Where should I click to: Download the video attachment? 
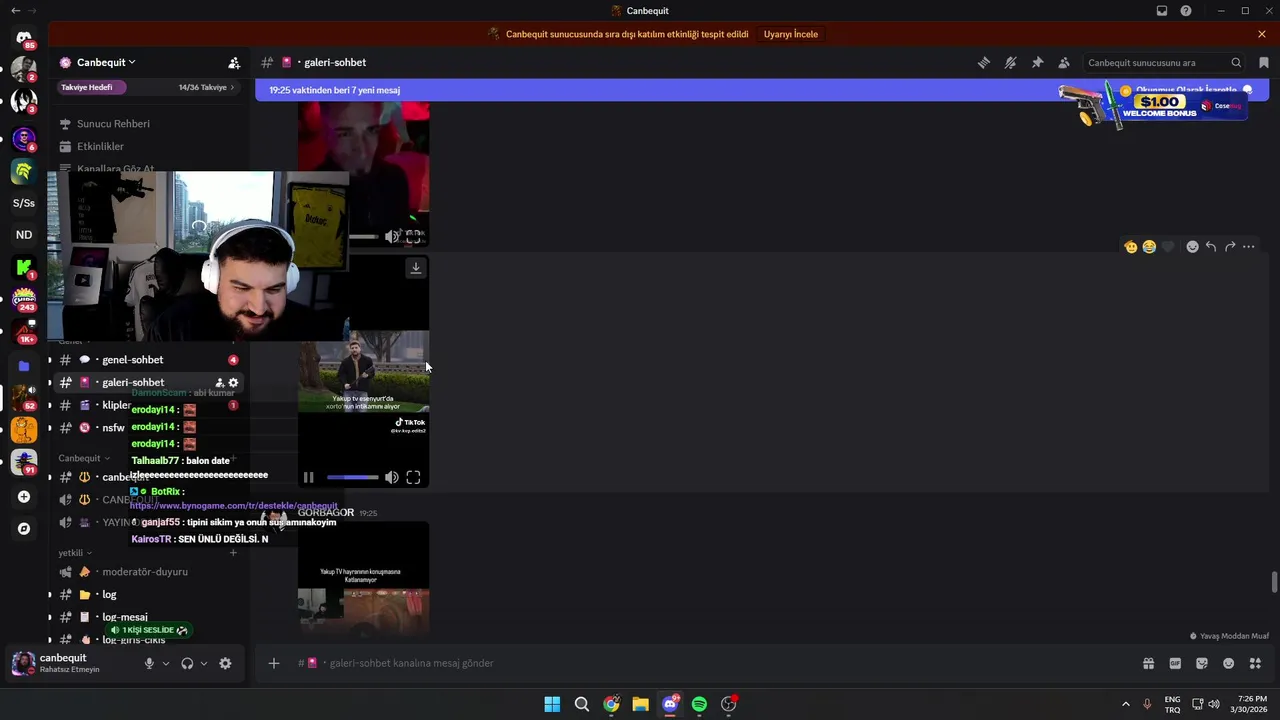[x=416, y=268]
